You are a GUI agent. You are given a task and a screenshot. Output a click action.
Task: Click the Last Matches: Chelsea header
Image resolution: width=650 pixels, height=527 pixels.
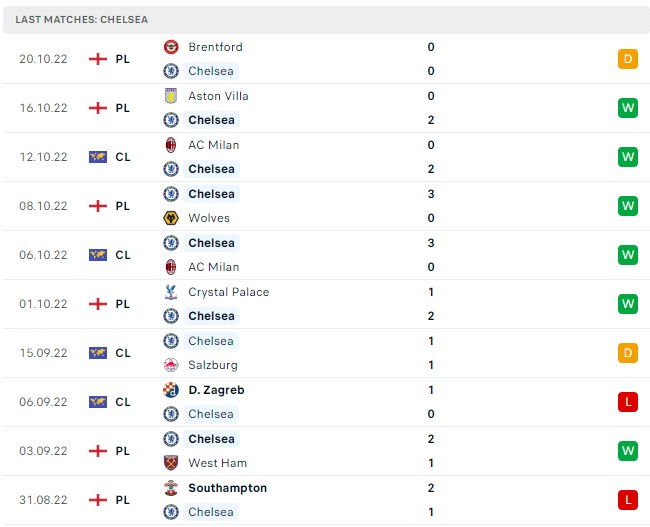coord(82,19)
